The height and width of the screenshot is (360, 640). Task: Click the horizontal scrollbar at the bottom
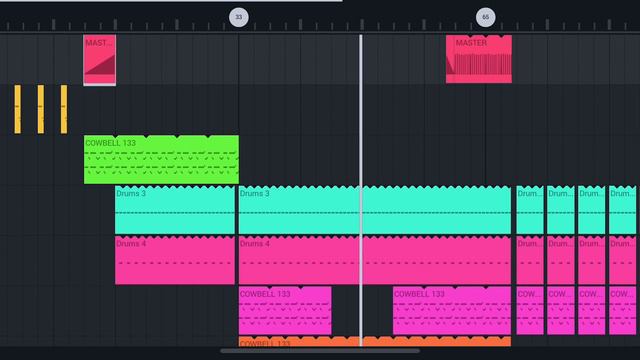(320, 351)
